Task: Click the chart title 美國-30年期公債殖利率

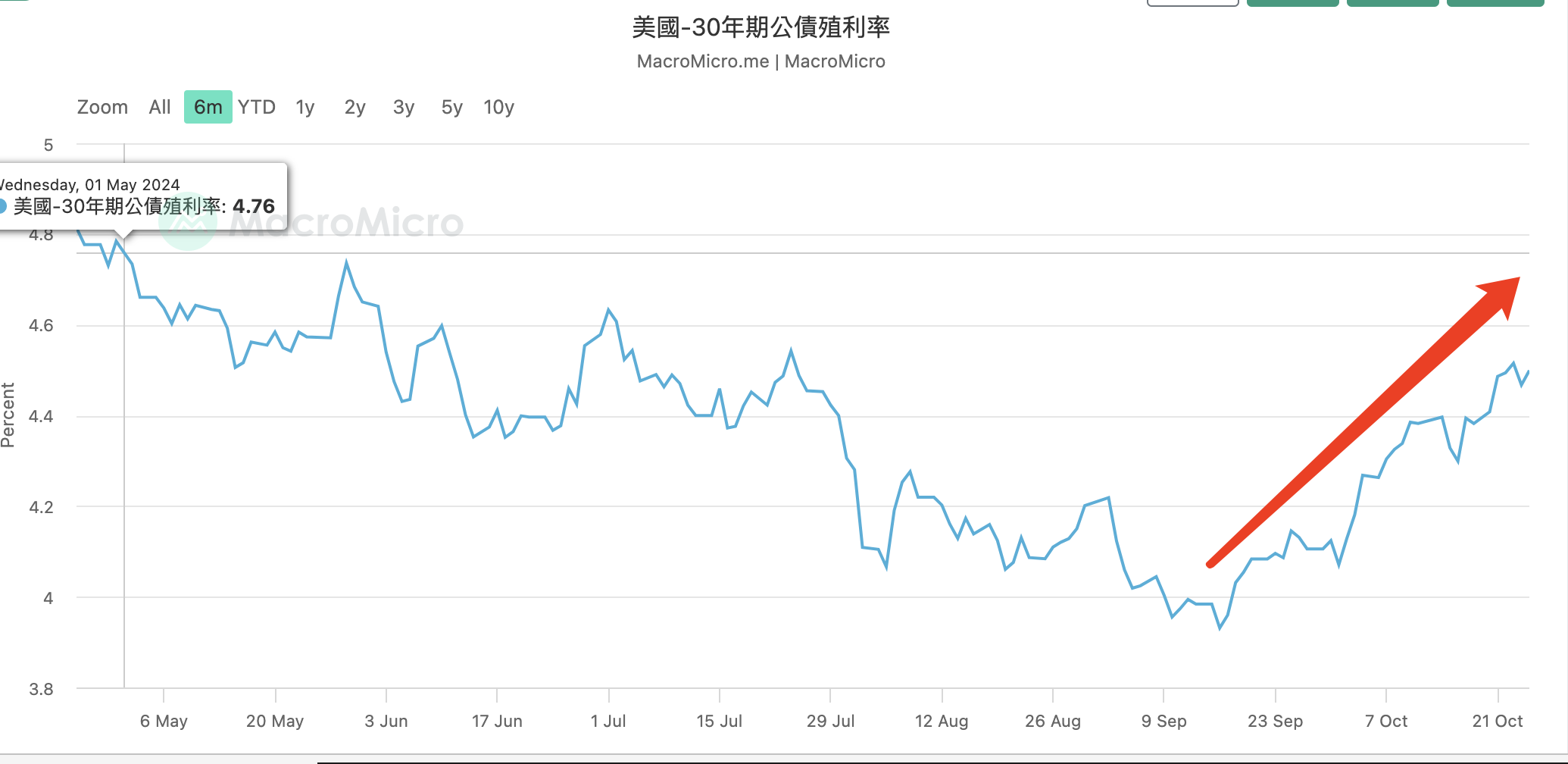Action: pyautogui.click(x=762, y=27)
